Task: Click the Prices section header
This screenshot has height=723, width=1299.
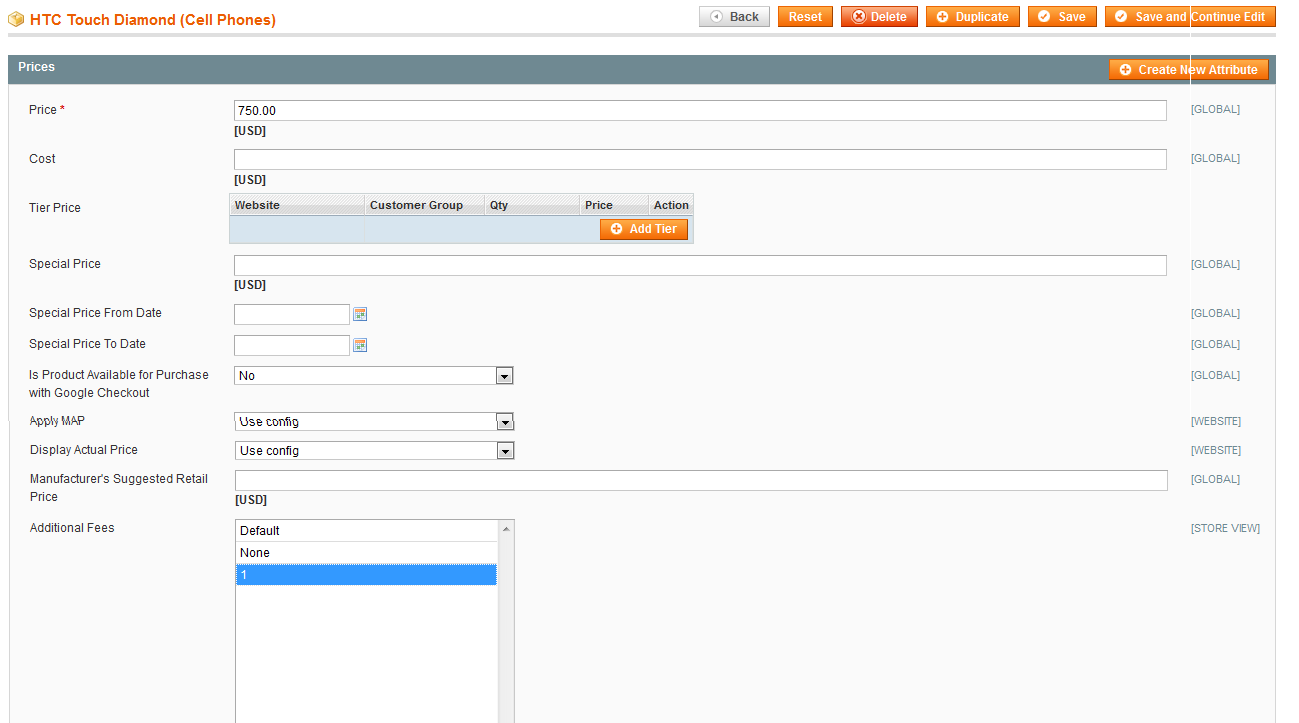Action: click(x=37, y=67)
